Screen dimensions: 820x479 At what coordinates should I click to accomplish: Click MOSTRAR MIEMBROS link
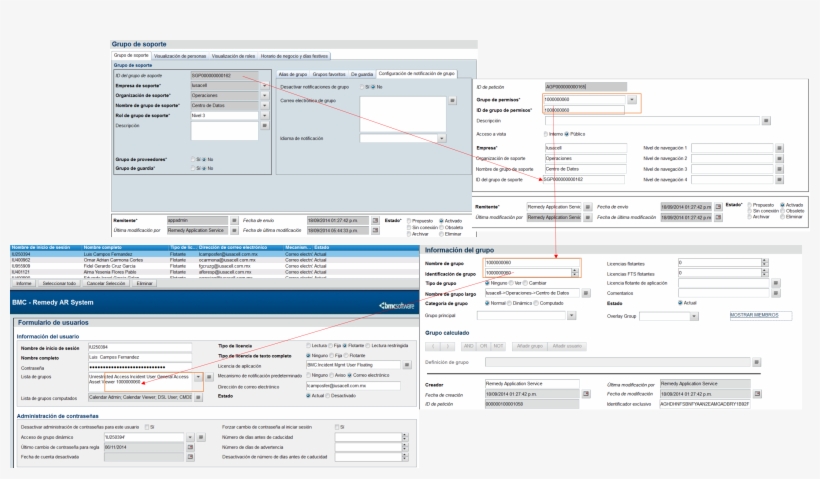(752, 314)
